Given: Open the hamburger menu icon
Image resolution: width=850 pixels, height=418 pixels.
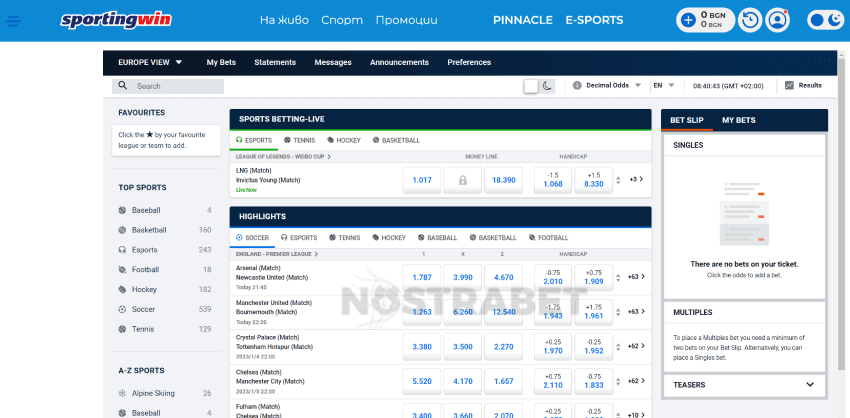Looking at the screenshot, I should (14, 21).
